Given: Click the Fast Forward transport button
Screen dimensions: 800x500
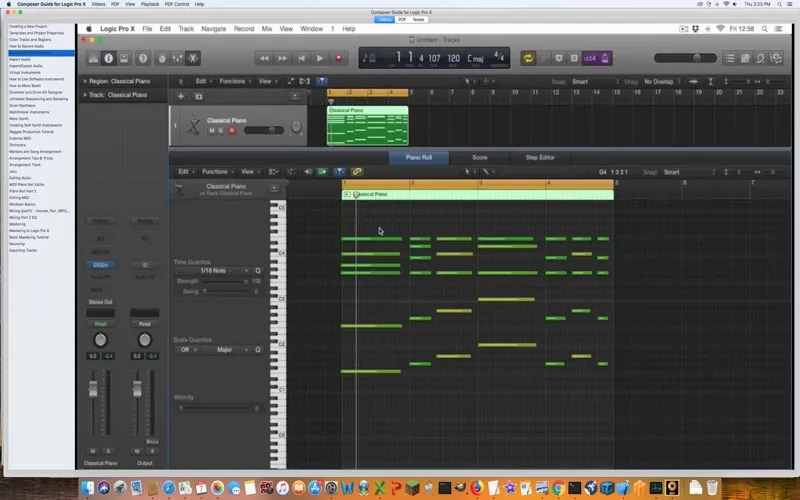Looking at the screenshot, I should pos(282,58).
